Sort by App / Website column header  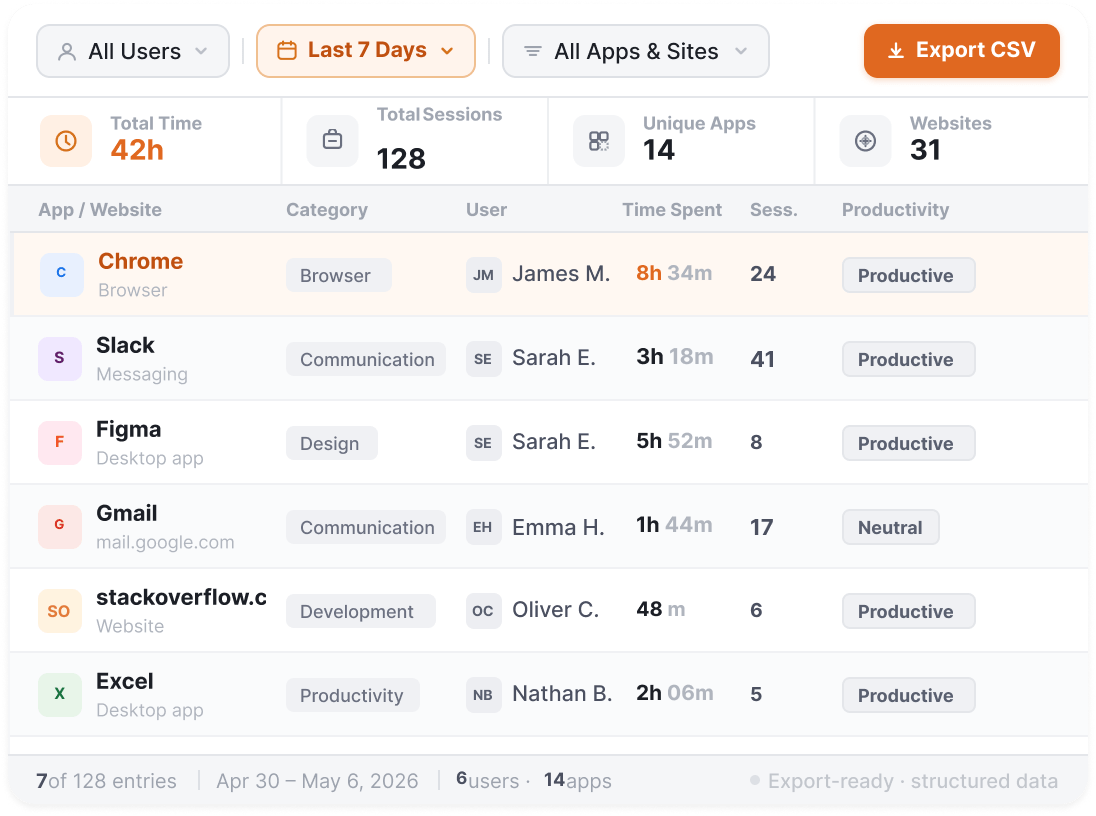click(x=100, y=210)
